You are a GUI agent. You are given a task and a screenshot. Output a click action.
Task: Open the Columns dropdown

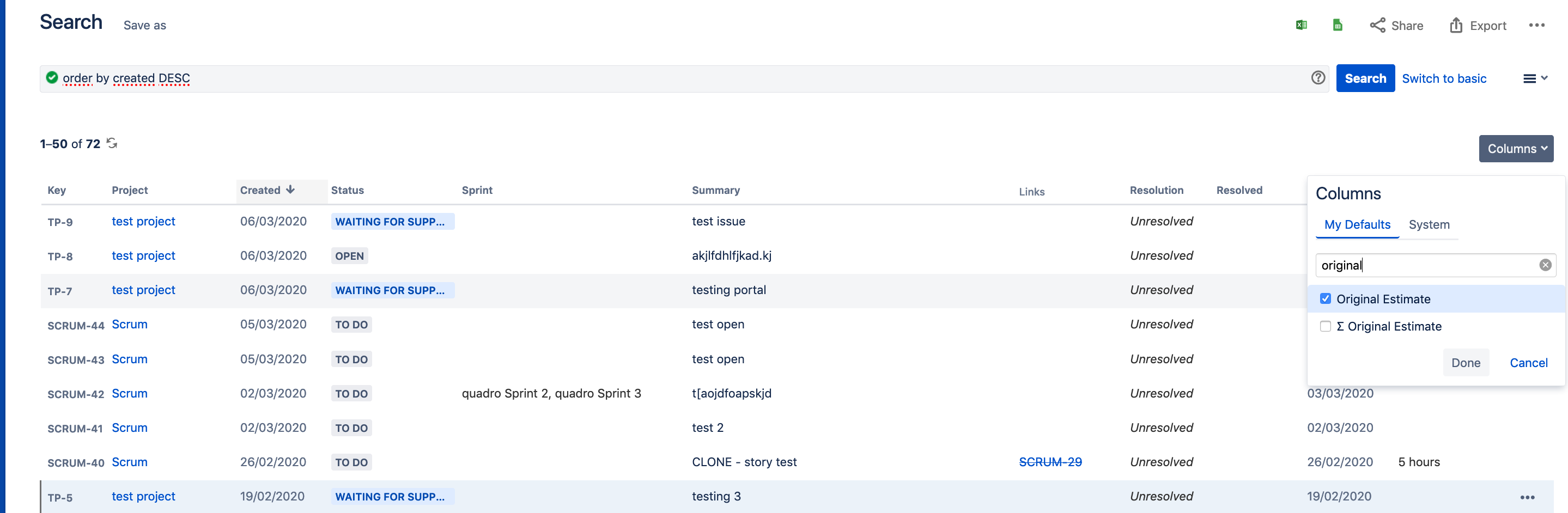1516,149
